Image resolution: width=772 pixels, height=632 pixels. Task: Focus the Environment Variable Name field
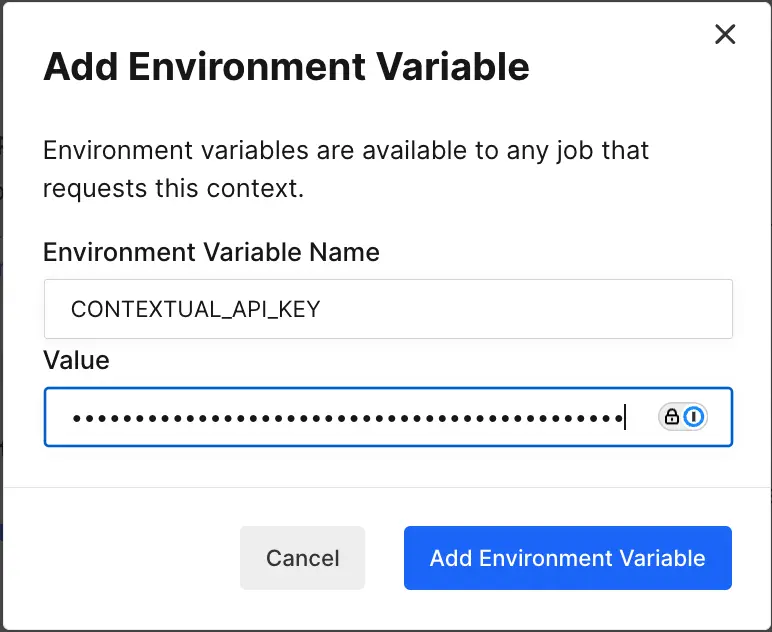tap(388, 309)
